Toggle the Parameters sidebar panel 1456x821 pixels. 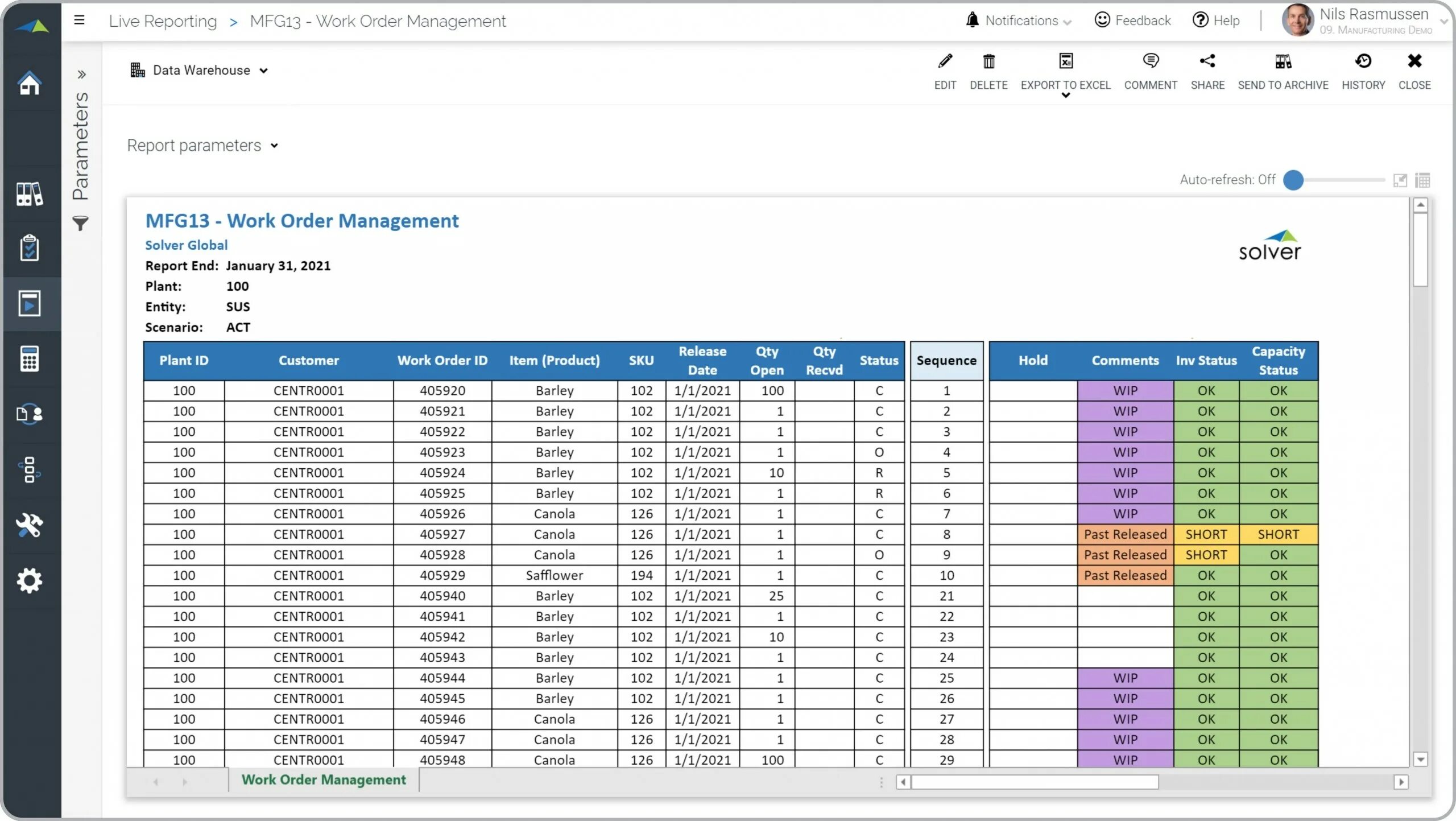(x=83, y=73)
